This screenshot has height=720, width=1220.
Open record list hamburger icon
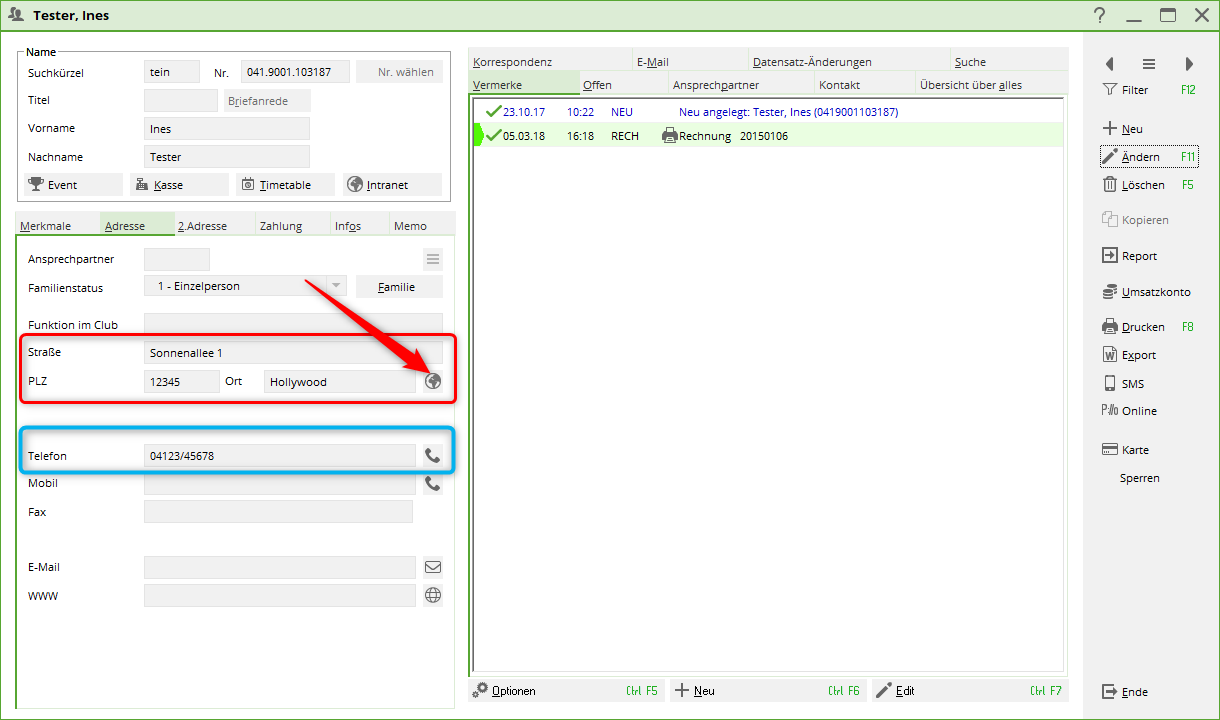click(1149, 64)
